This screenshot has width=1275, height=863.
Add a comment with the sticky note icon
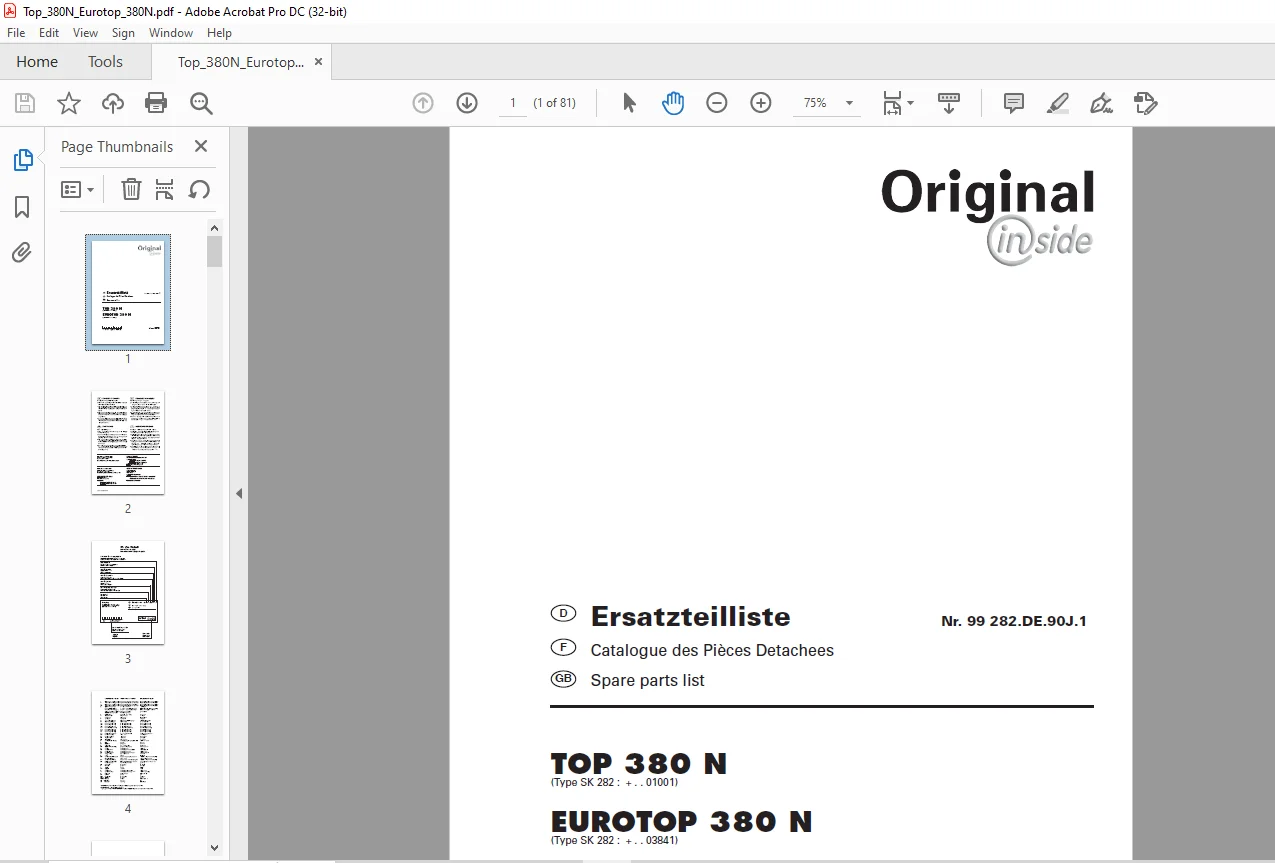pyautogui.click(x=1014, y=103)
